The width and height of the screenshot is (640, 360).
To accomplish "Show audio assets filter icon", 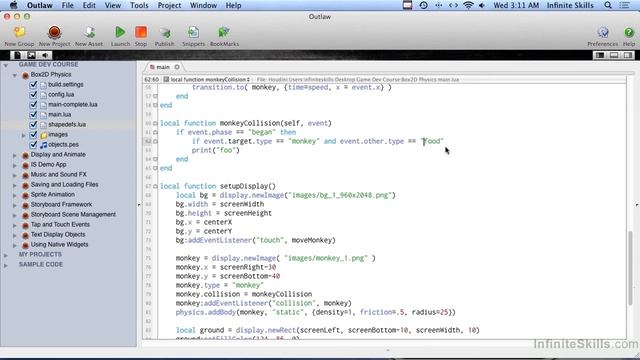I will click(x=45, y=55).
